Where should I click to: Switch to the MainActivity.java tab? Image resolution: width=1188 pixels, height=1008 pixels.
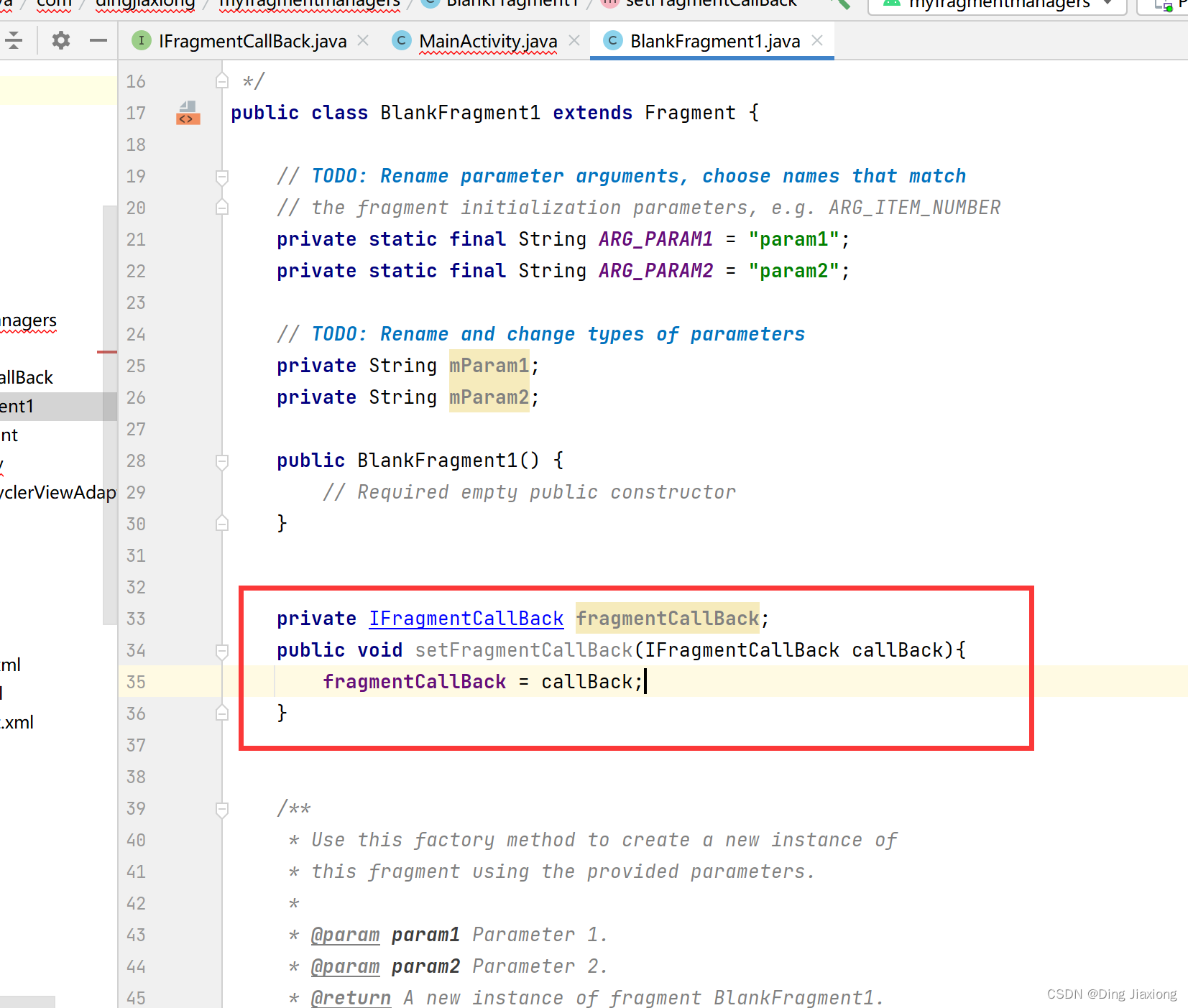point(488,41)
